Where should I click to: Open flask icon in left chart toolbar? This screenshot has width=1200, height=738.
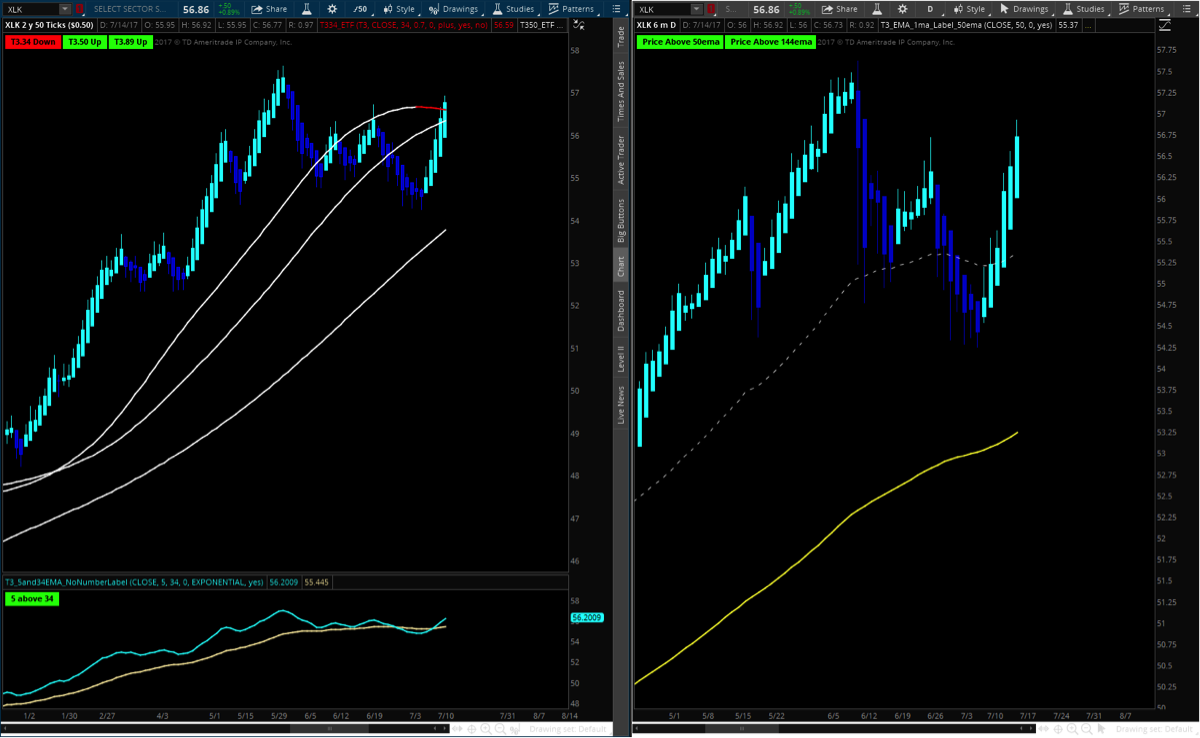click(x=306, y=9)
